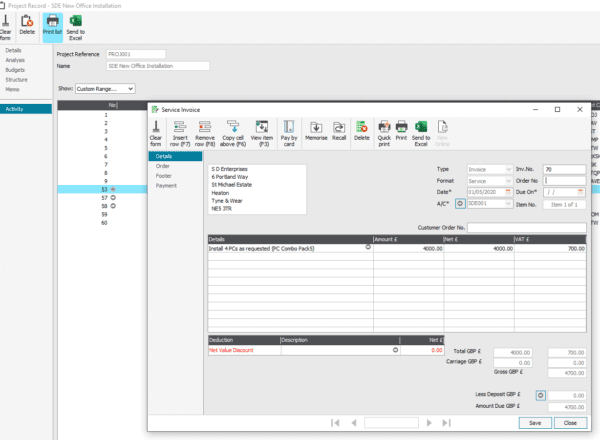Screen dimensions: 600x440
Task: Print the service invoice
Action: click(x=401, y=131)
